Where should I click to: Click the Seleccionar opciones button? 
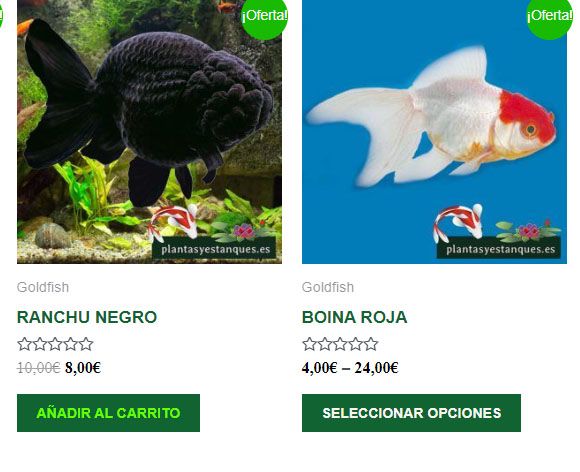[411, 413]
